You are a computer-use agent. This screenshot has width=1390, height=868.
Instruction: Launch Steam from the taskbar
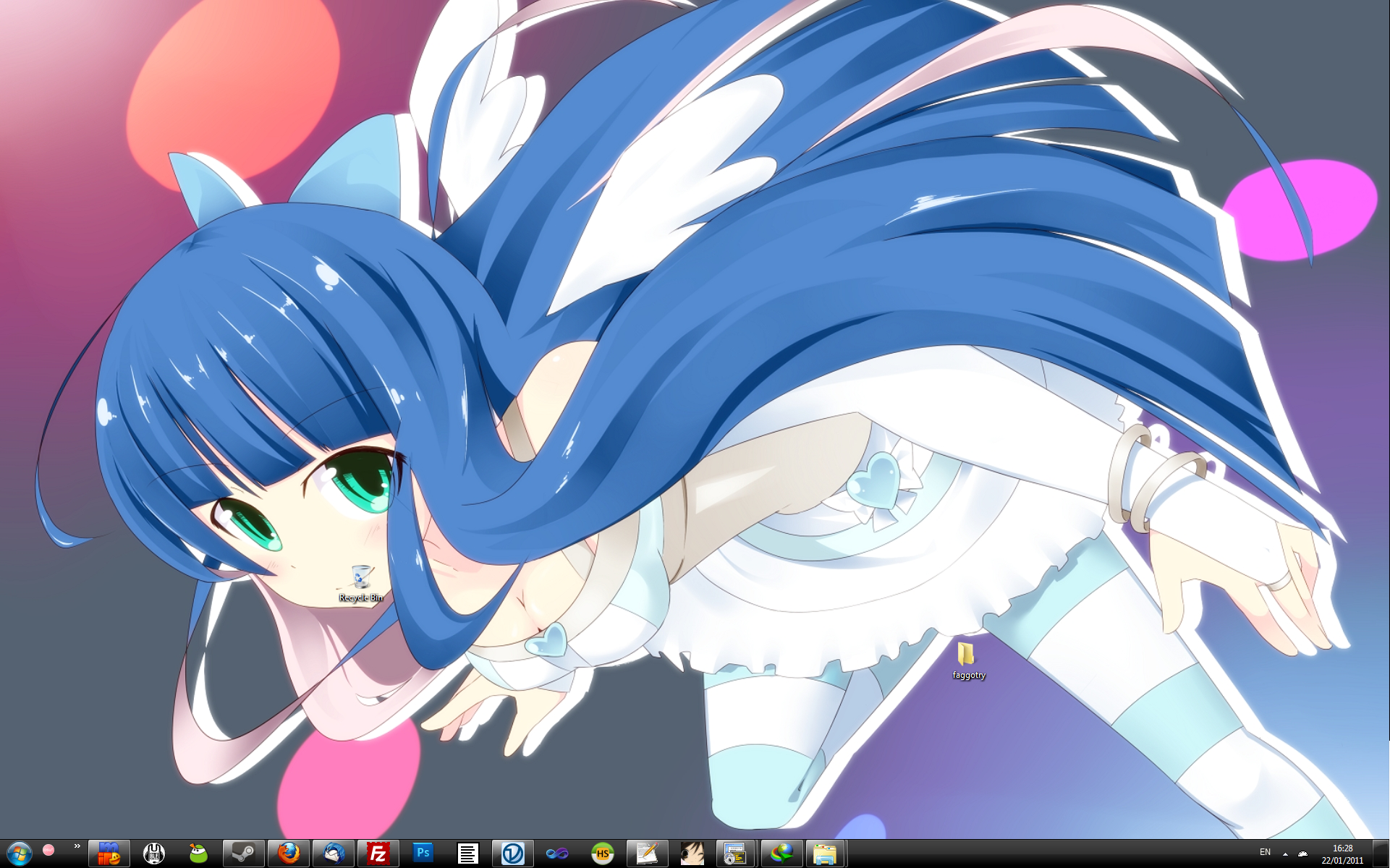[x=243, y=854]
